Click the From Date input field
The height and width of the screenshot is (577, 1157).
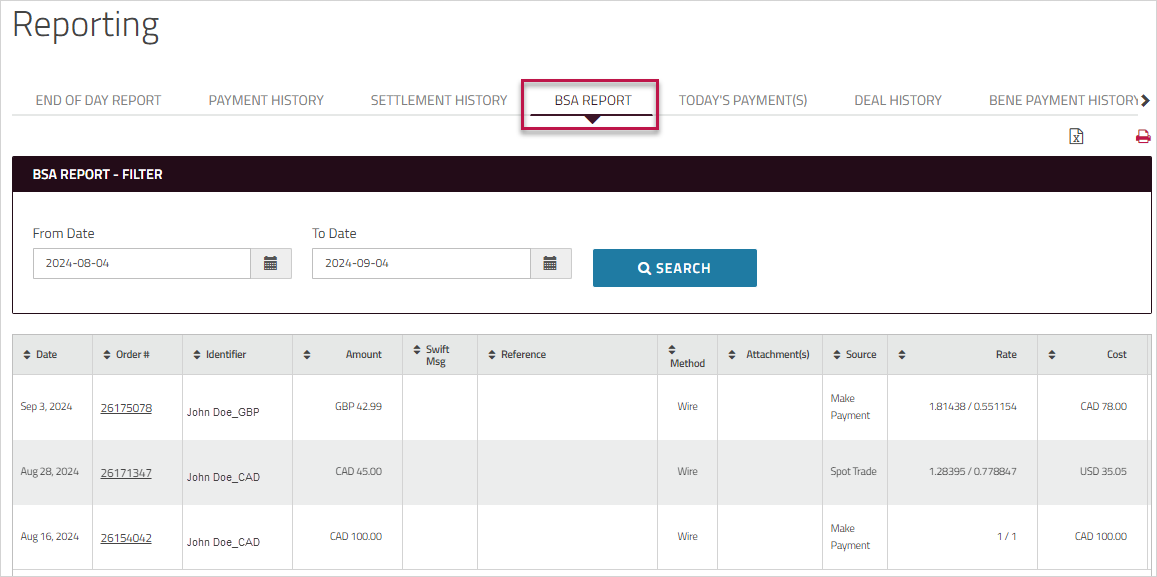pyautogui.click(x=141, y=264)
